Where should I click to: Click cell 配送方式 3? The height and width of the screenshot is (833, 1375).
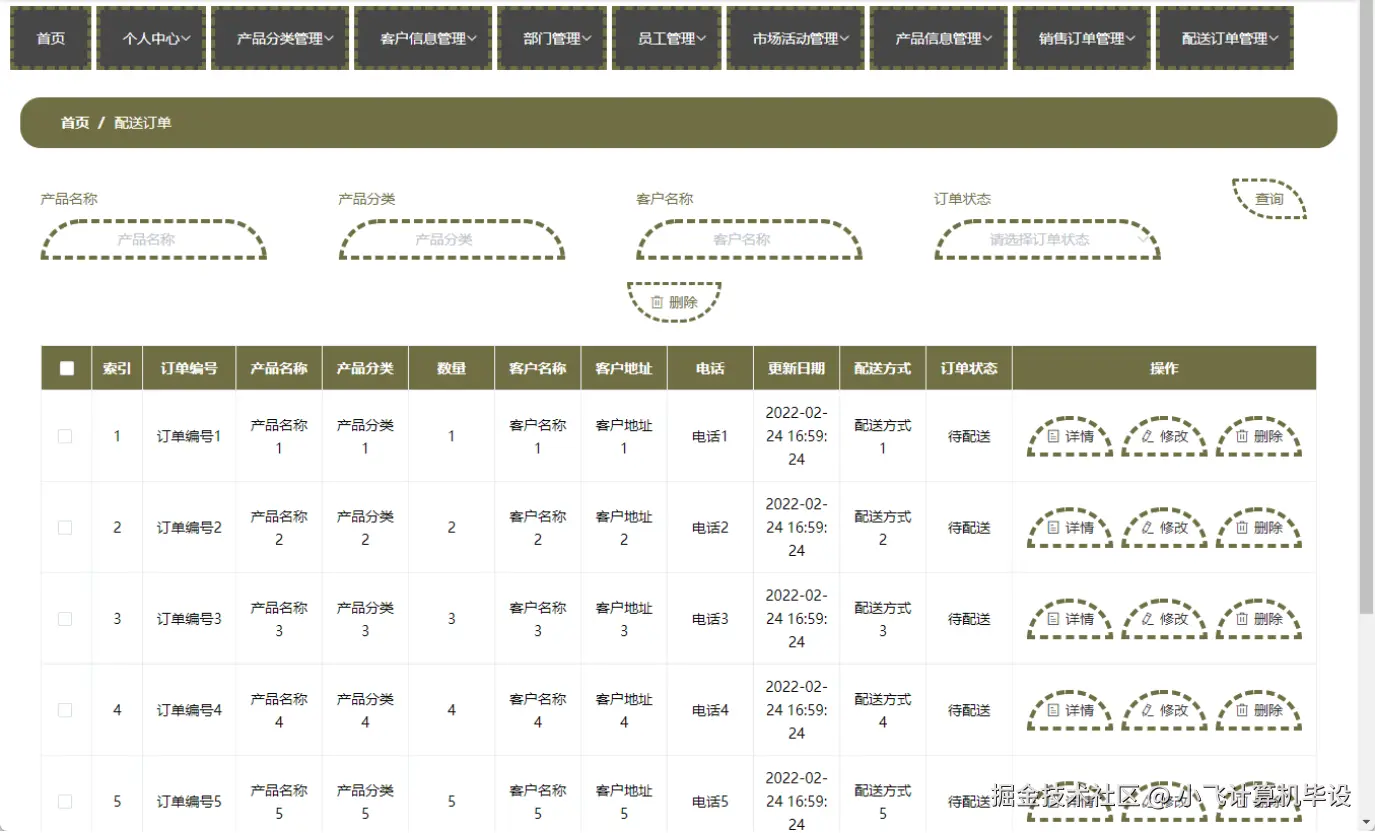coord(883,619)
